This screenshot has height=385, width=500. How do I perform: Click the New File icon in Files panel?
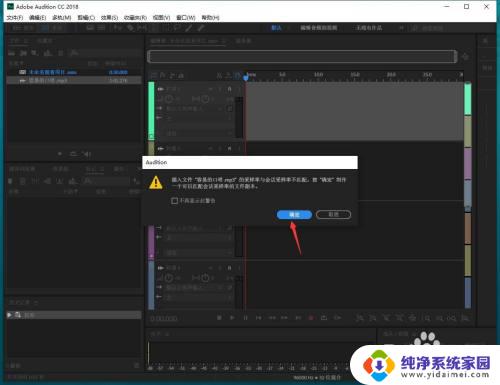35,53
